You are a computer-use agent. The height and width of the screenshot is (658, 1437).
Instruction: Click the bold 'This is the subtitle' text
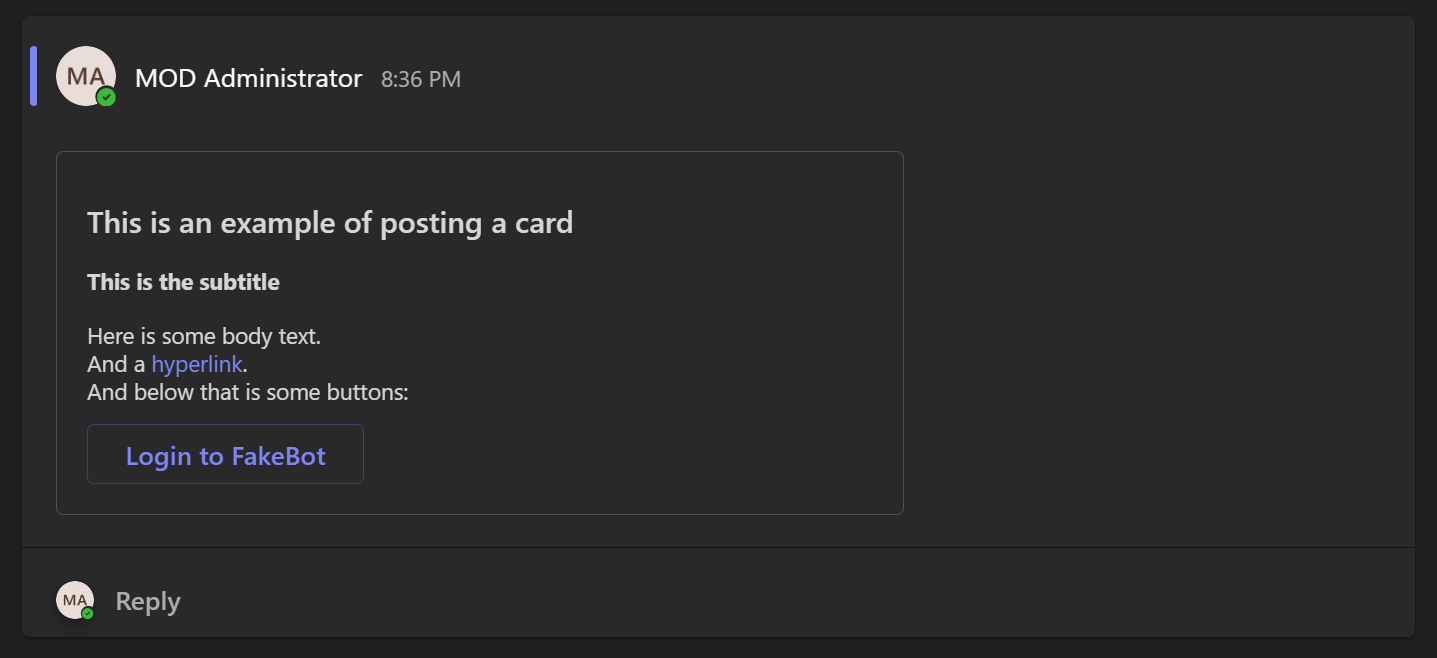click(x=183, y=282)
